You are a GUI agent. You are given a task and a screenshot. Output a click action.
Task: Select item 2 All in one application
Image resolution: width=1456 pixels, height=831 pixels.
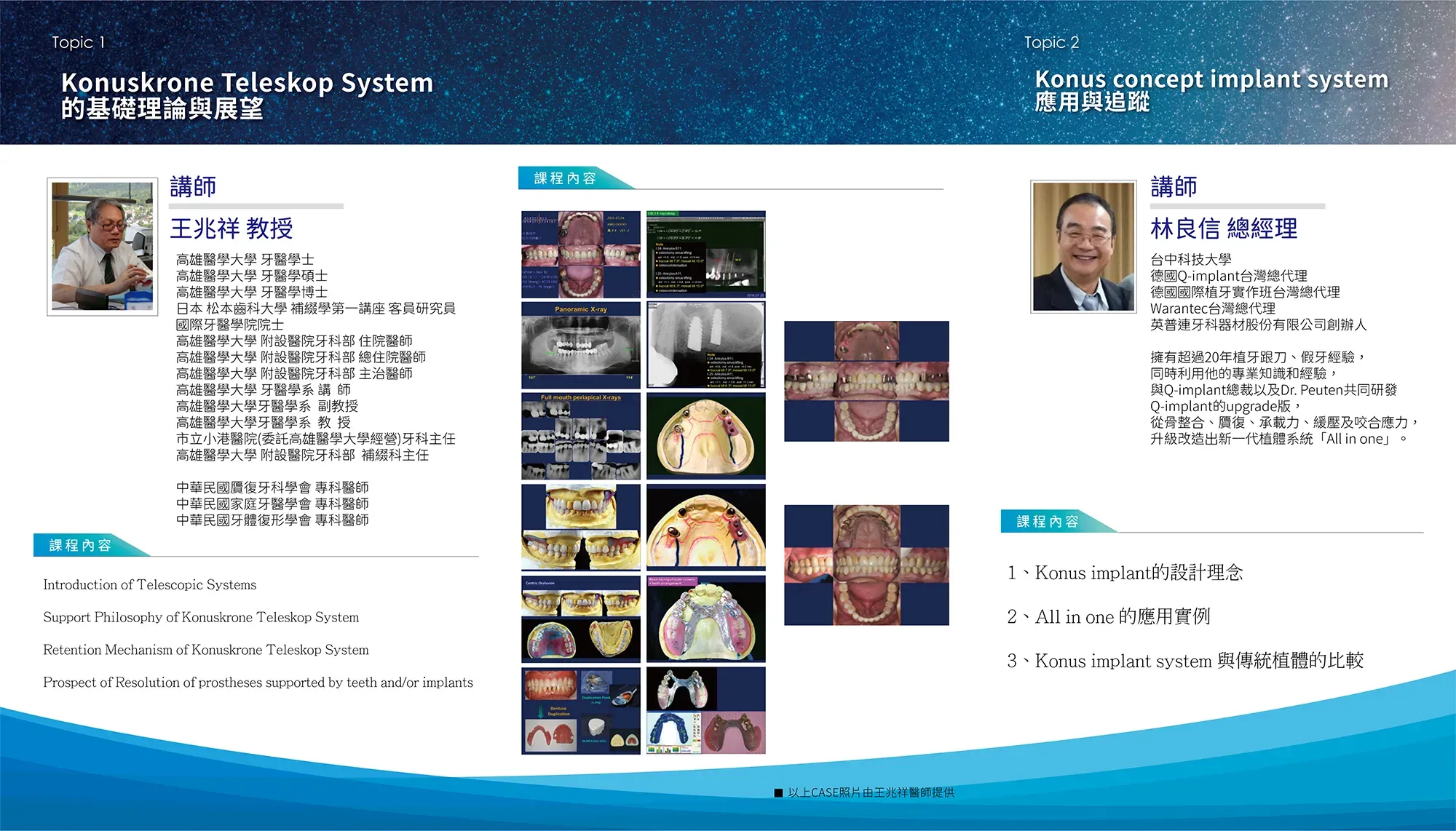tap(1109, 616)
